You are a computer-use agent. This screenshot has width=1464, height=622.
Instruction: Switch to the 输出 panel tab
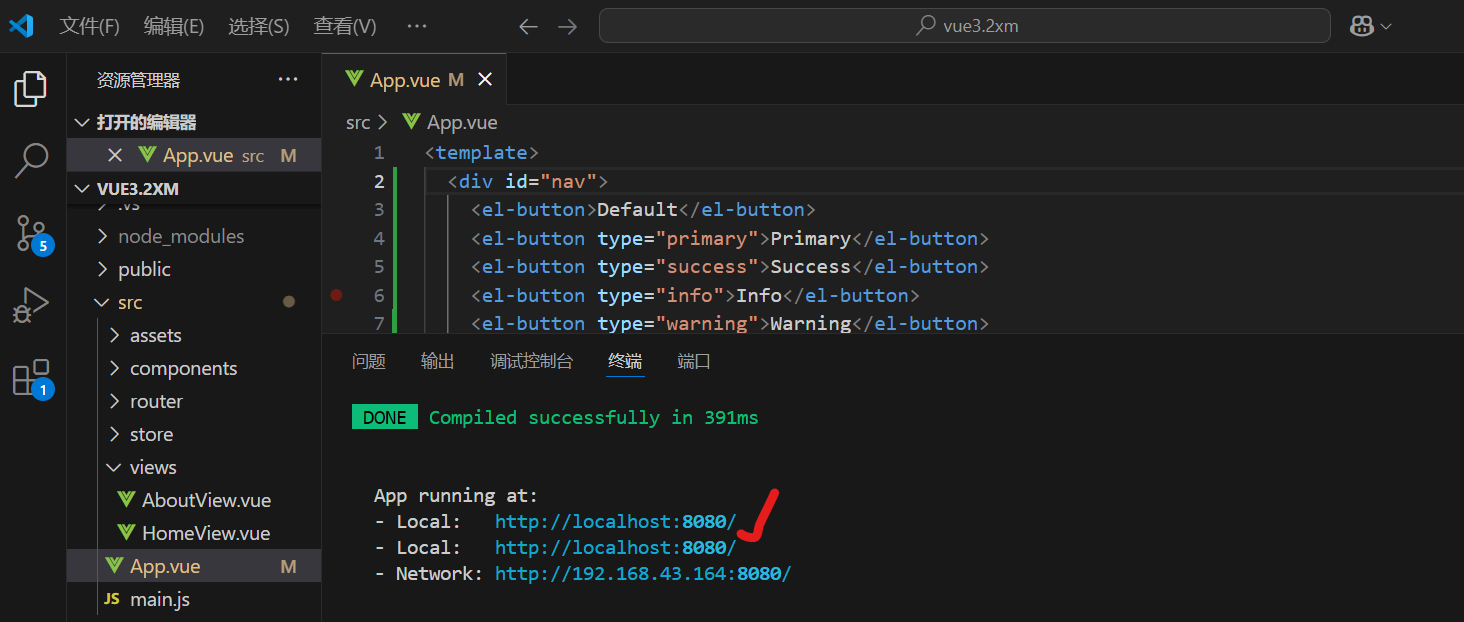pyautogui.click(x=437, y=361)
